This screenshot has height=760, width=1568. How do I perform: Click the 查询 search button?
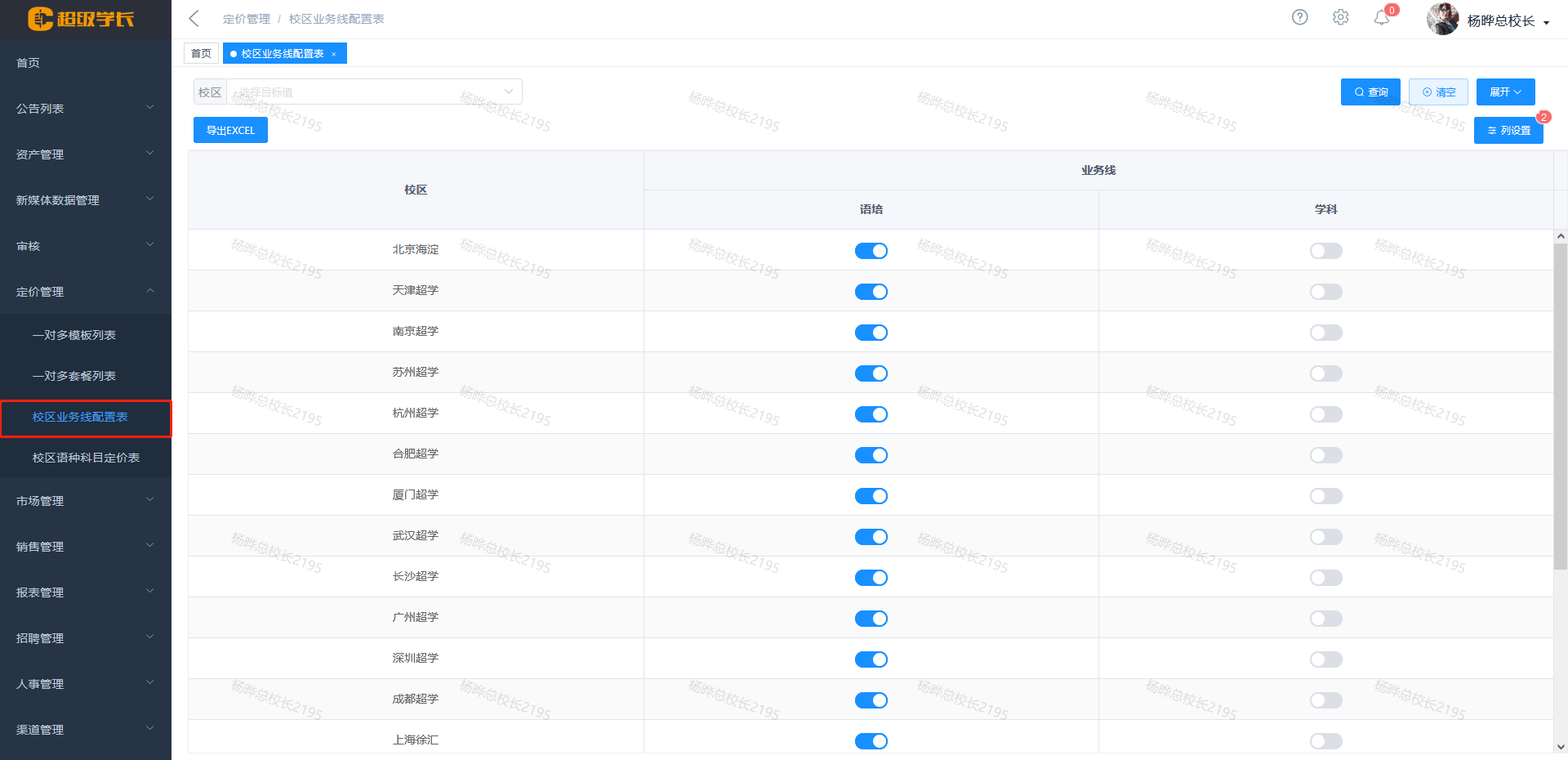coord(1370,92)
